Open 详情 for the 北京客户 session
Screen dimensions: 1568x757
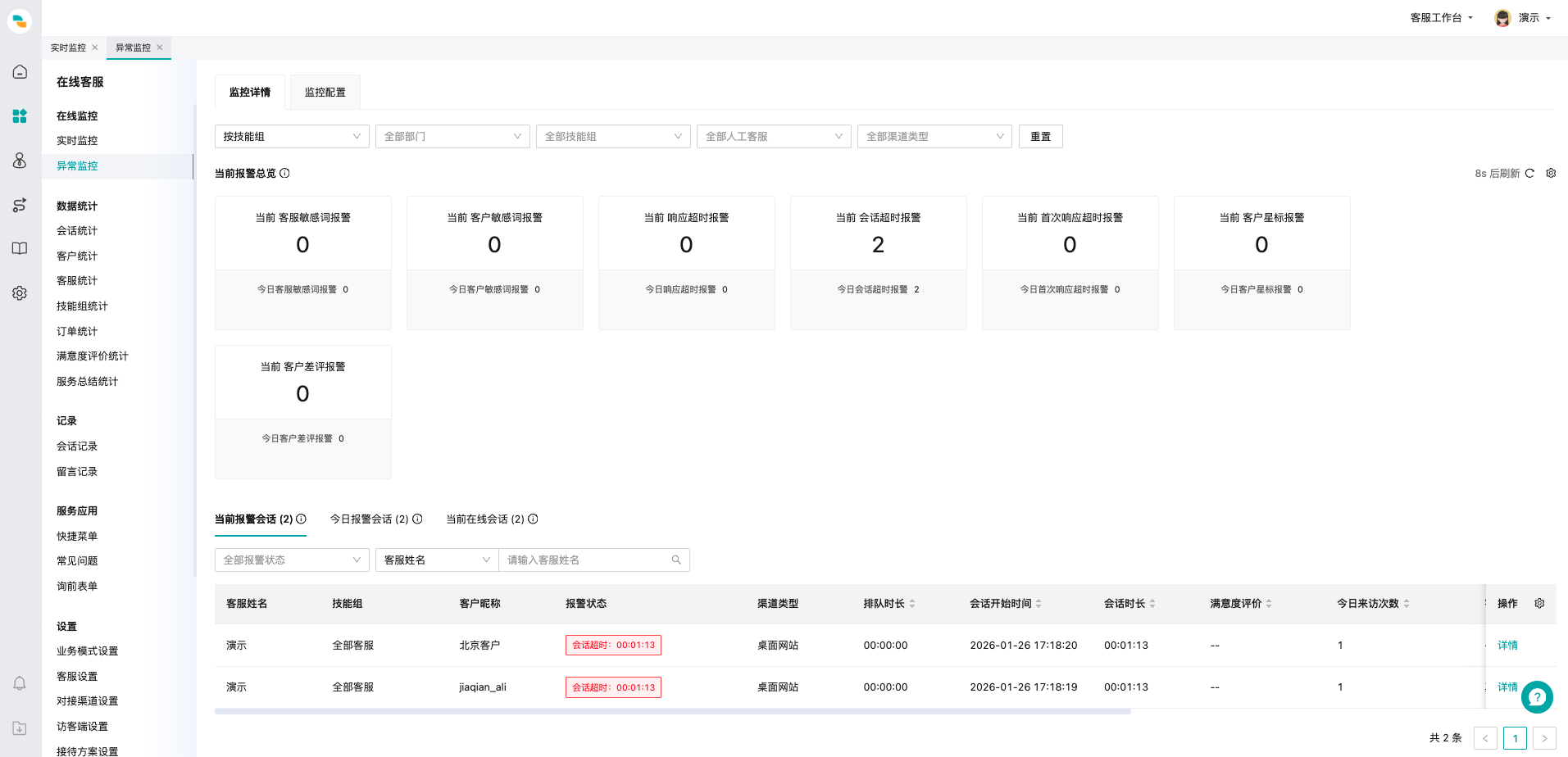(1507, 645)
